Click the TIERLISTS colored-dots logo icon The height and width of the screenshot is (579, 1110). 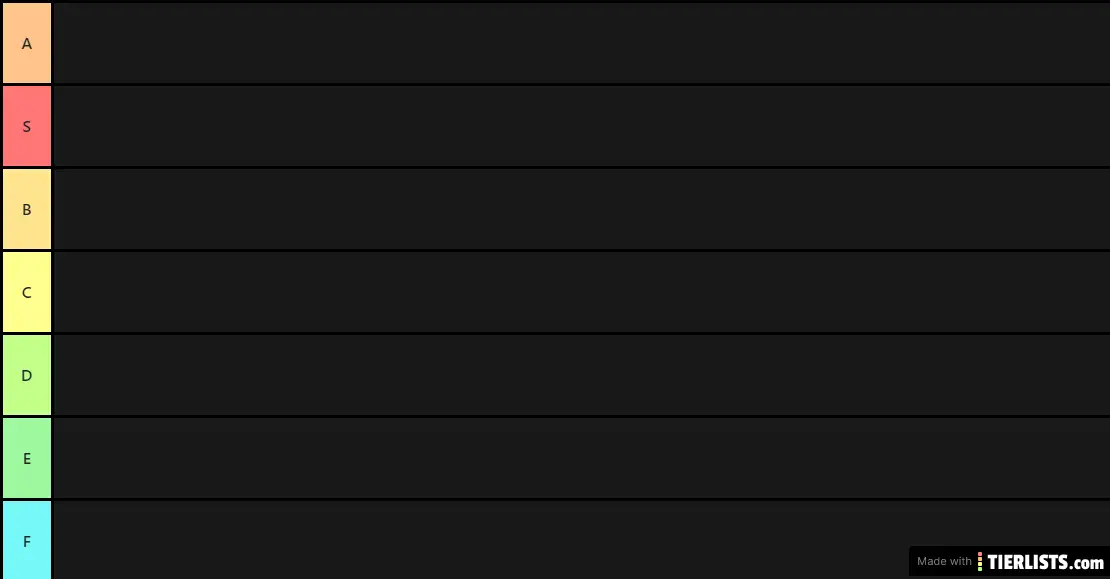980,562
